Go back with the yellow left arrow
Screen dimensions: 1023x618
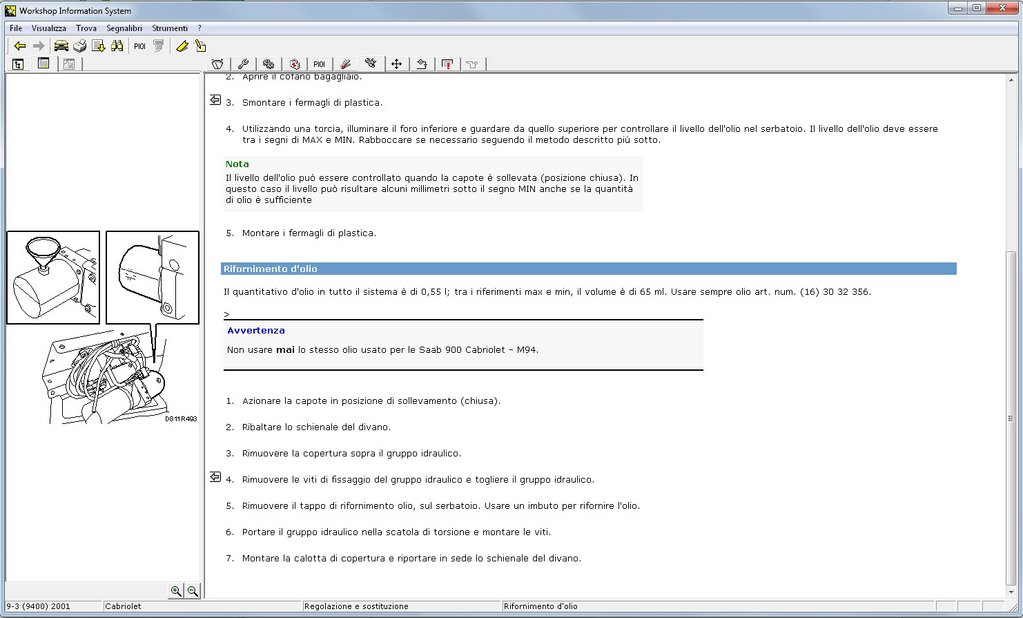(20, 46)
